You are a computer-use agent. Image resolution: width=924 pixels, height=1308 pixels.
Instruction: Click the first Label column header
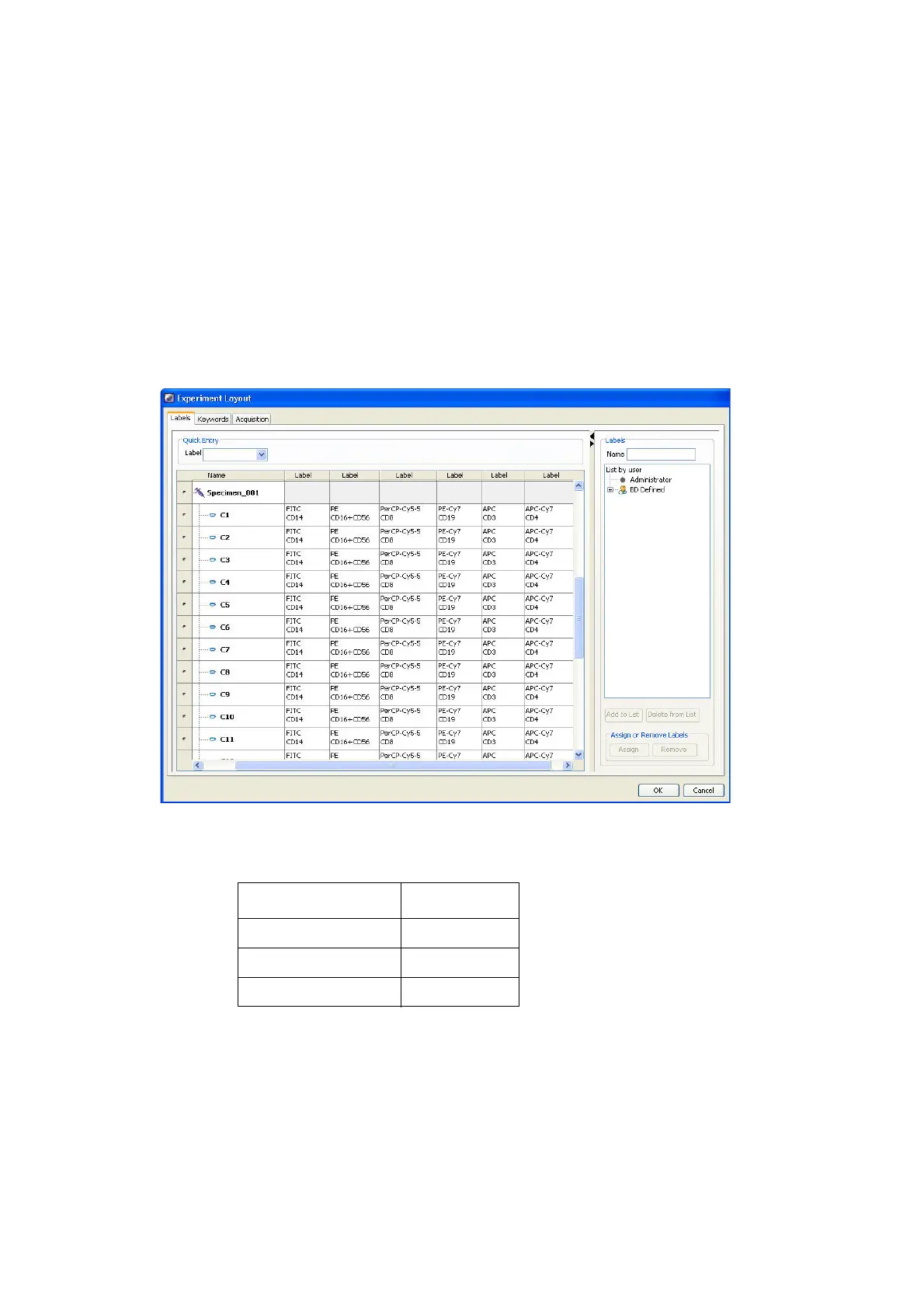pos(307,475)
